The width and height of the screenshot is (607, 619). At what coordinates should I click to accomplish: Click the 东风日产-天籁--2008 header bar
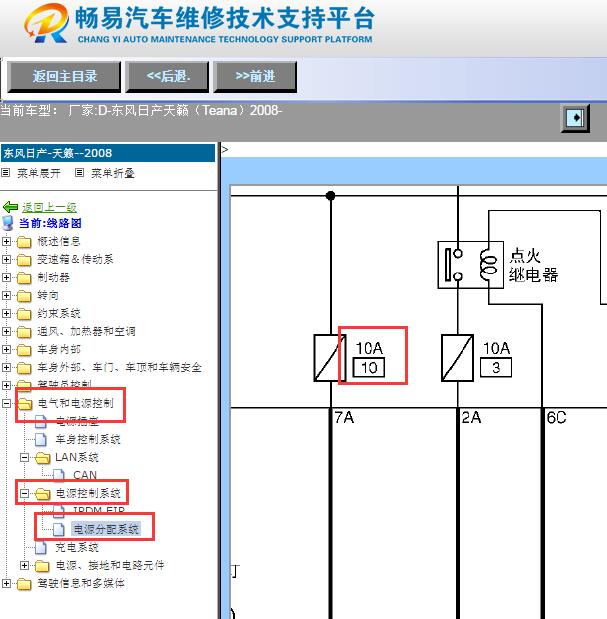108,153
